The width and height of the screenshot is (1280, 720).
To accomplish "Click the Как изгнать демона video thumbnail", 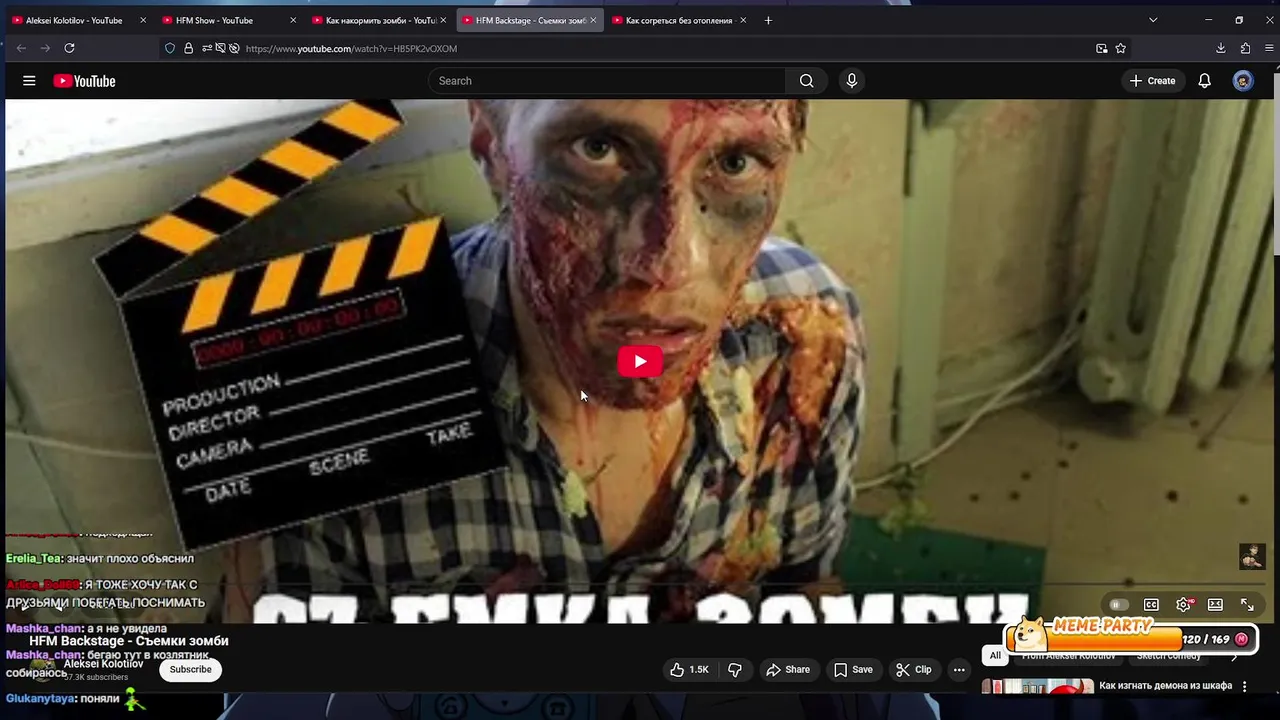I will (x=1037, y=687).
